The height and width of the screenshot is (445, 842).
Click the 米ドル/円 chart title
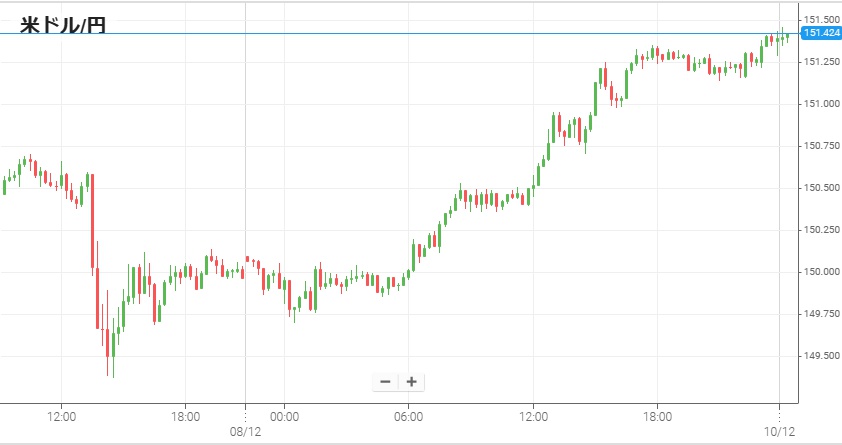63,25
